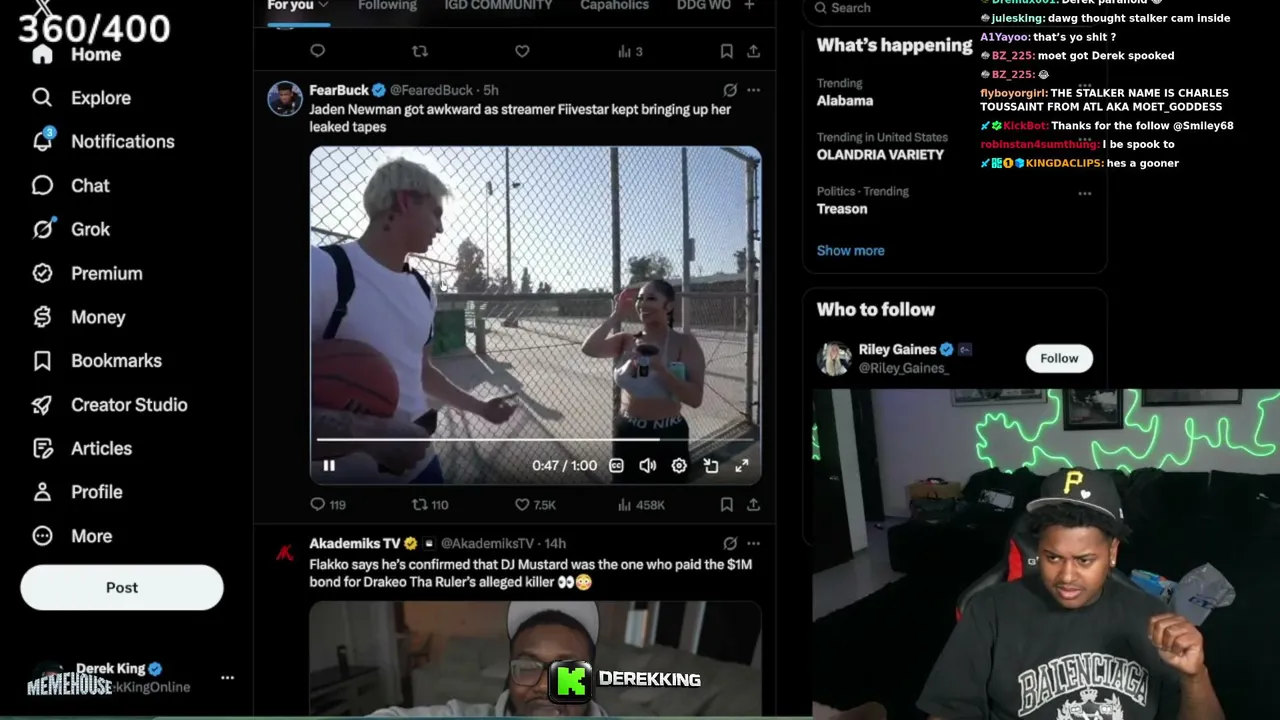Follow Riley Gaines
The height and width of the screenshot is (720, 1280).
click(x=1059, y=358)
